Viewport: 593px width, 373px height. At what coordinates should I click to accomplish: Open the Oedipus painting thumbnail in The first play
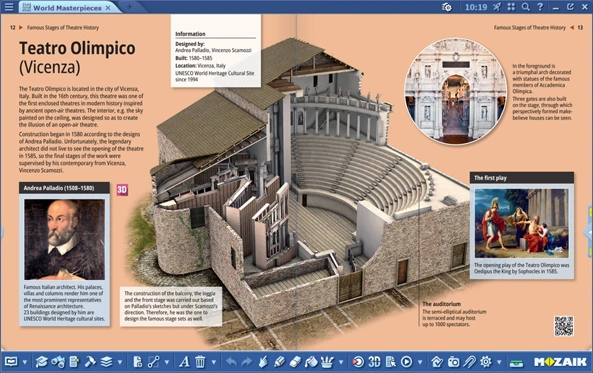click(x=522, y=223)
